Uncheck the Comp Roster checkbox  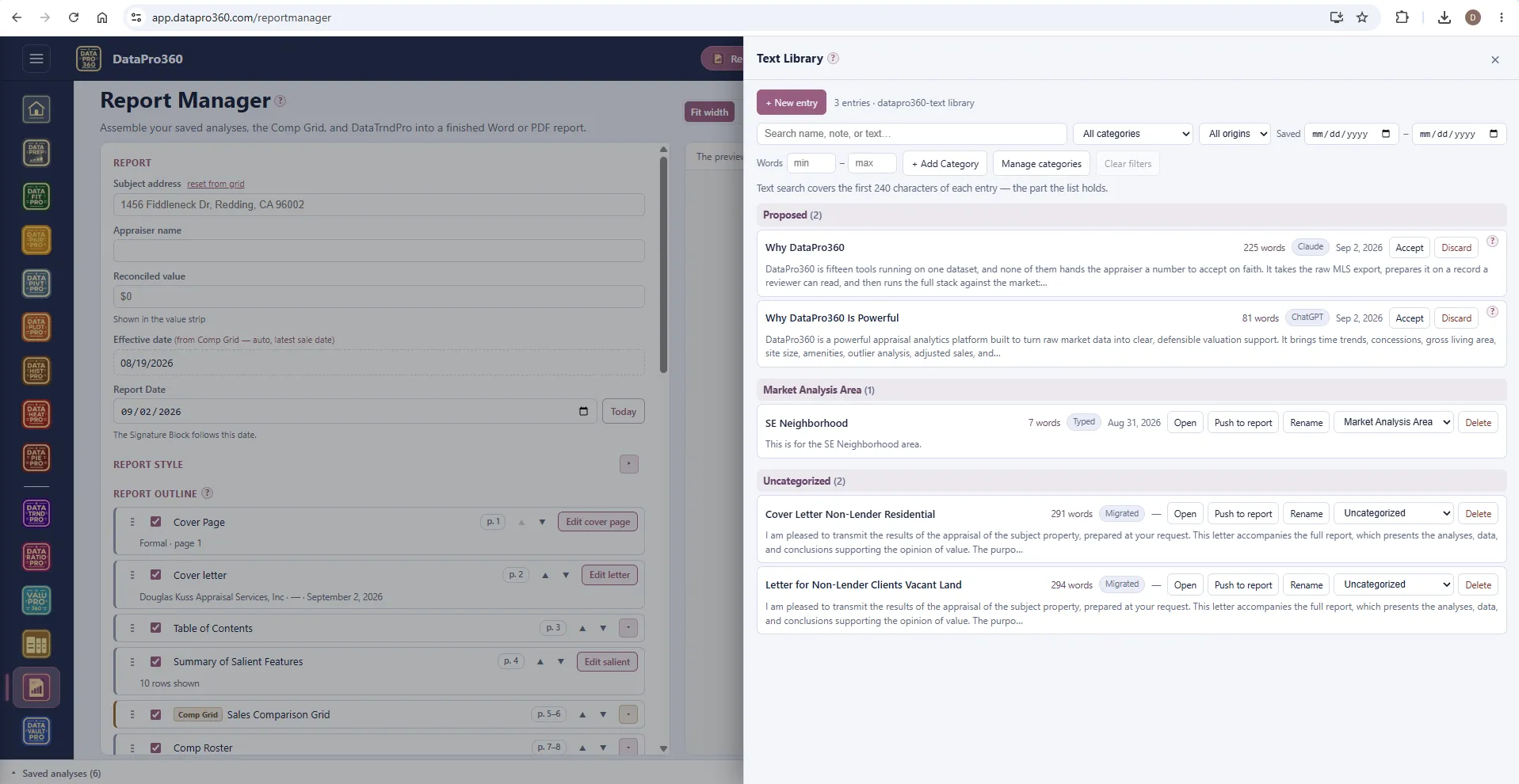tap(156, 748)
